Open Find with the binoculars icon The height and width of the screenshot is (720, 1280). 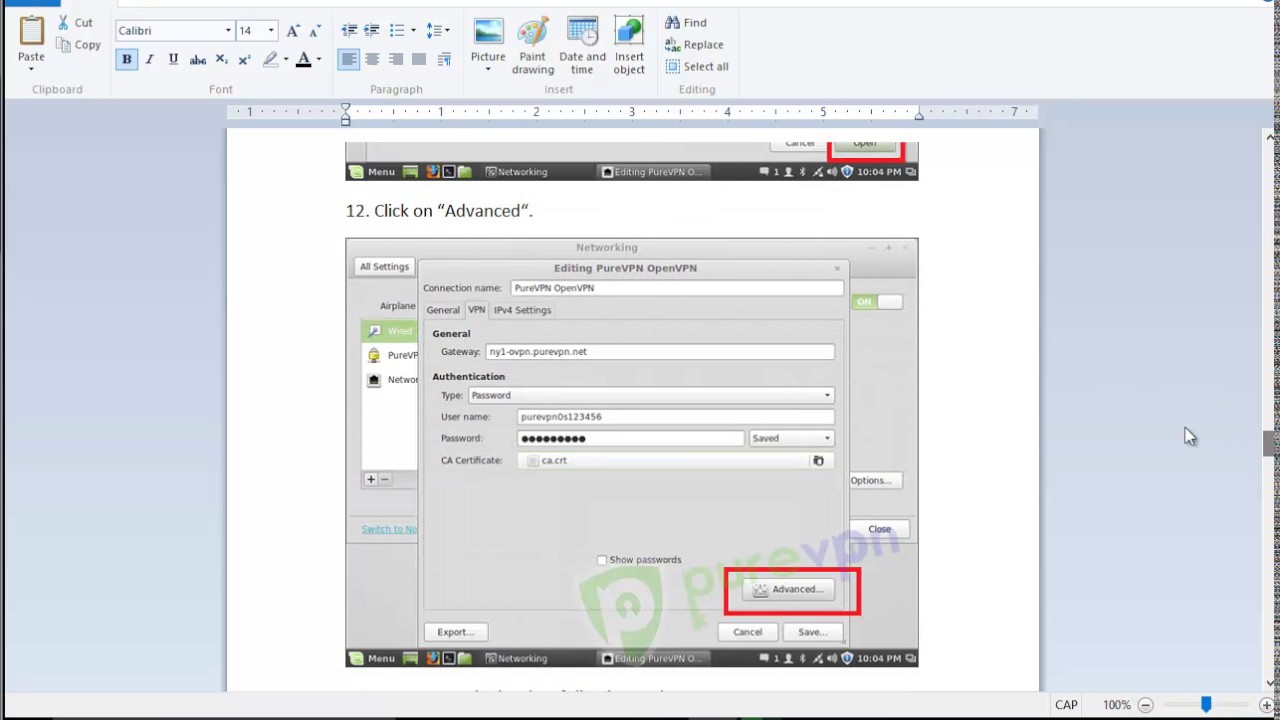point(672,22)
